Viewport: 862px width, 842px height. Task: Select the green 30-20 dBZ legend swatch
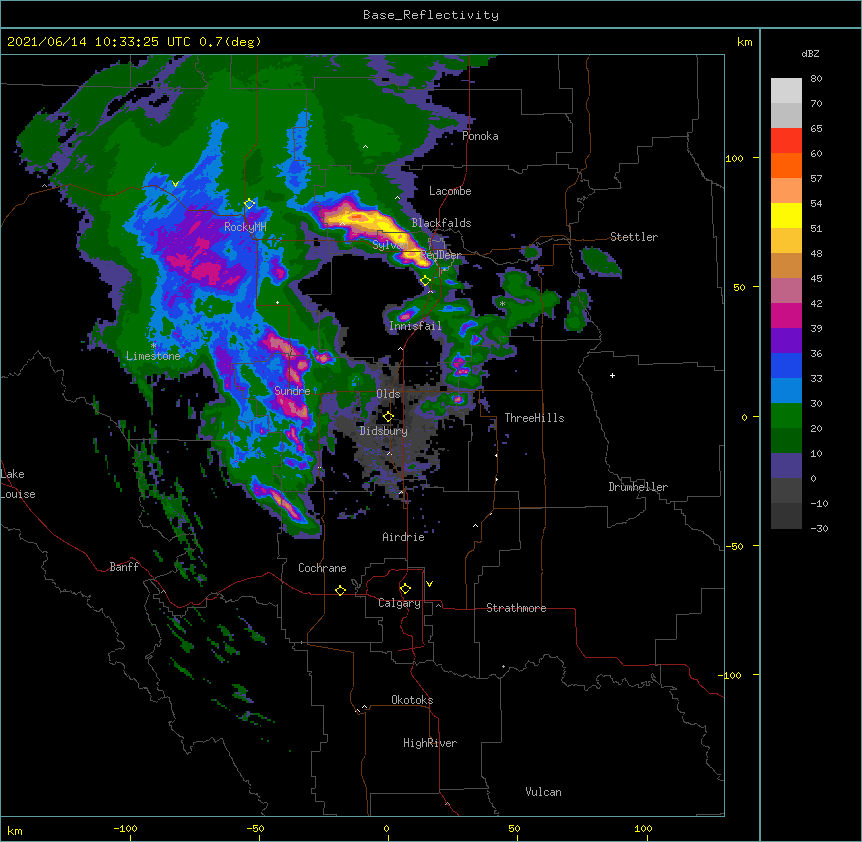786,416
